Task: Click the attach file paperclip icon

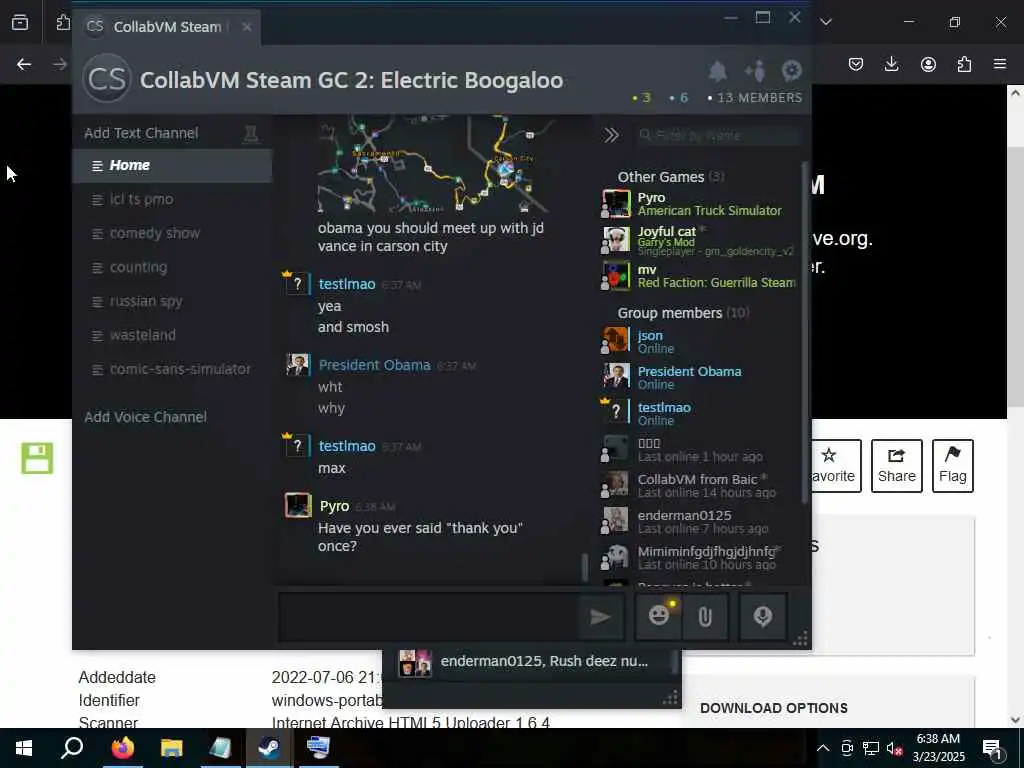Action: coord(705,616)
